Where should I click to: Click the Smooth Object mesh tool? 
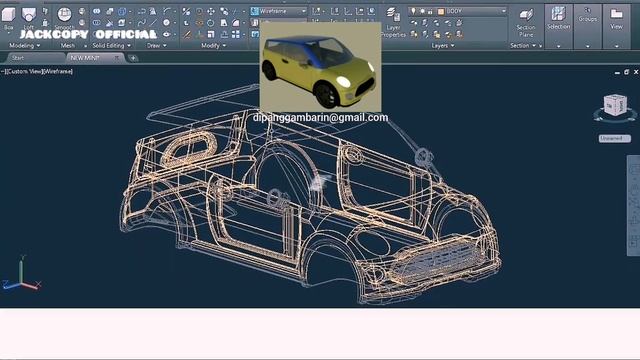coord(64,18)
